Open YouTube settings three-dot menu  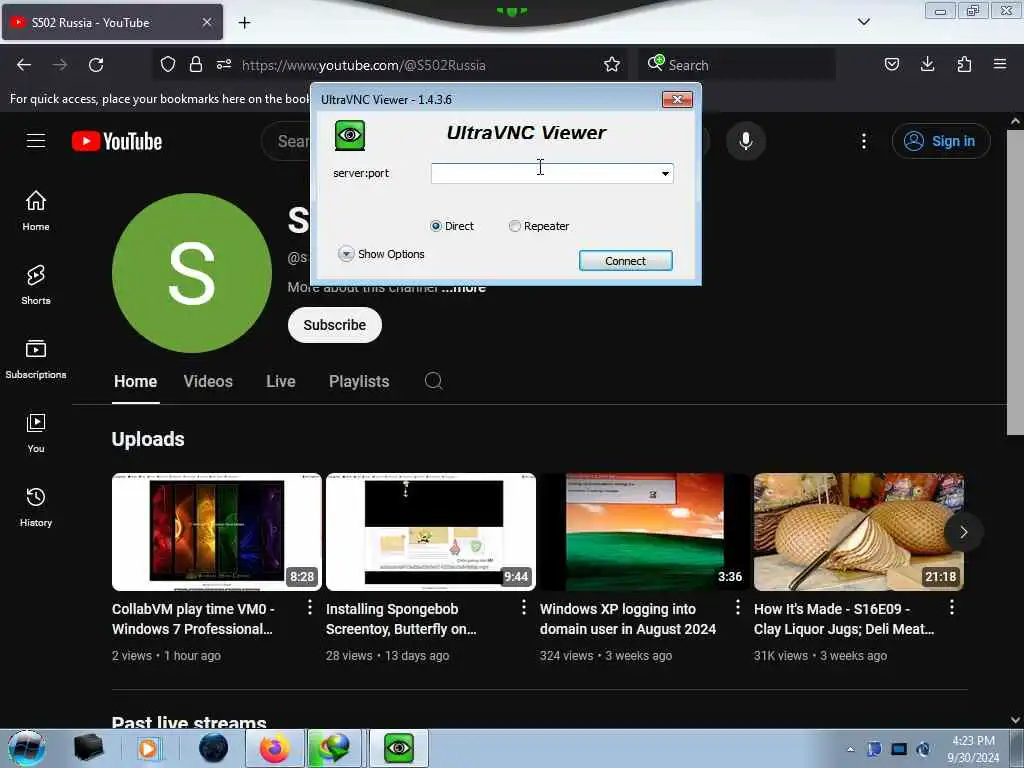click(x=863, y=141)
